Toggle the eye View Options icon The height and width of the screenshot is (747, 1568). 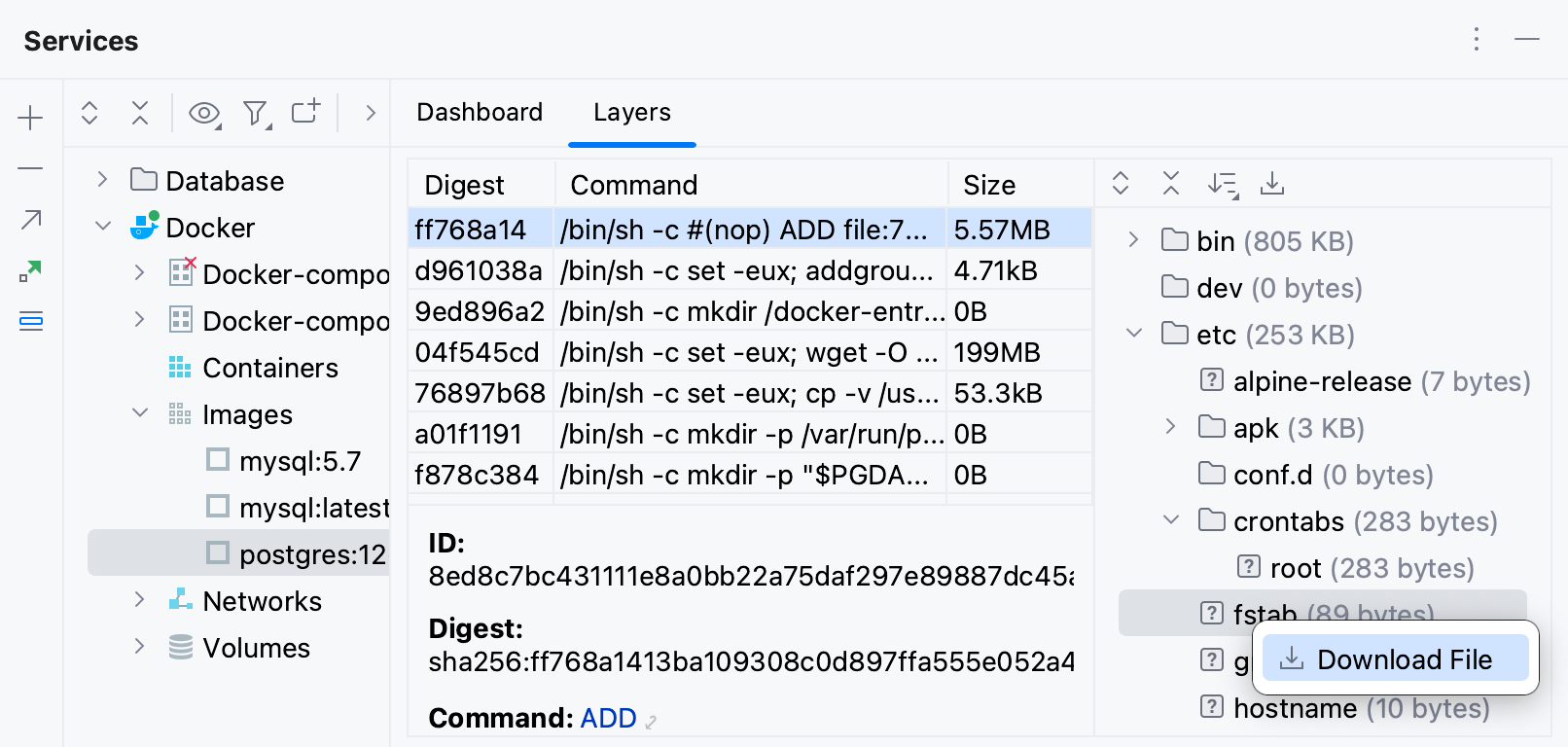click(x=204, y=114)
